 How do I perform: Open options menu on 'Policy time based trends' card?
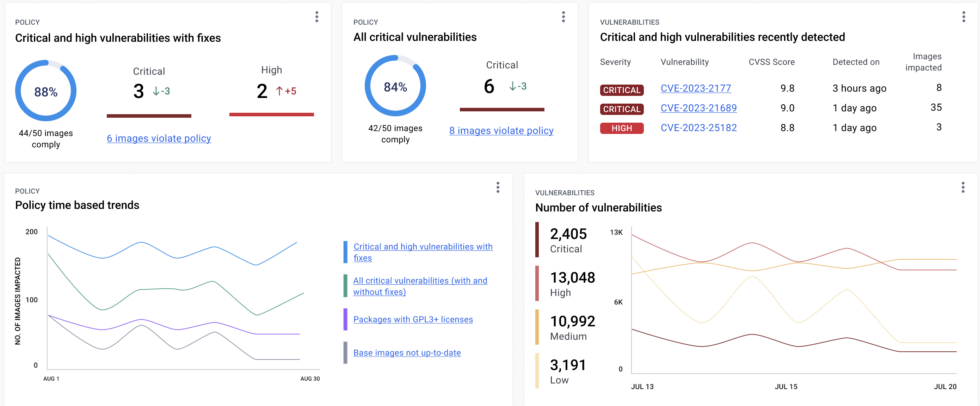[x=498, y=187]
